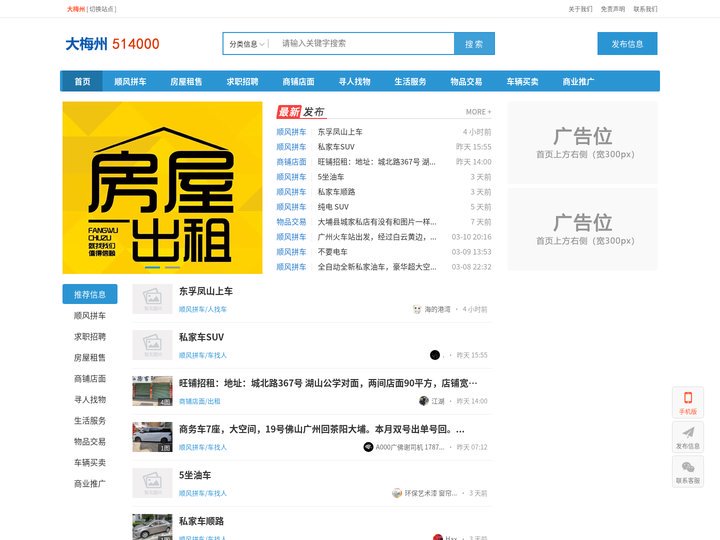The image size is (720, 540).
Task: Click 商铺店面 tag in latest list
Action: pos(291,162)
